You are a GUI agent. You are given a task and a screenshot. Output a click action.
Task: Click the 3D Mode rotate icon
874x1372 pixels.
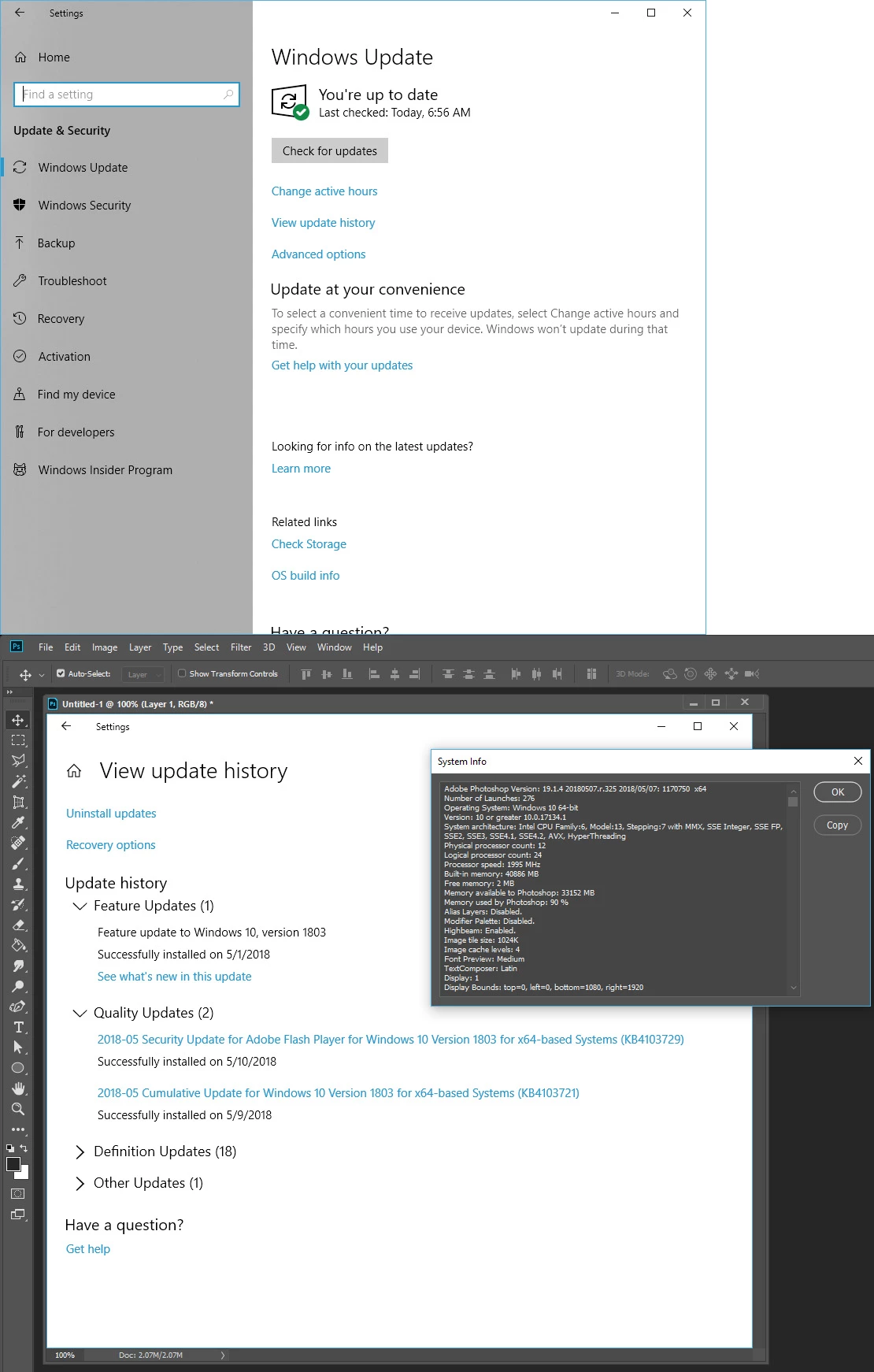(x=670, y=674)
